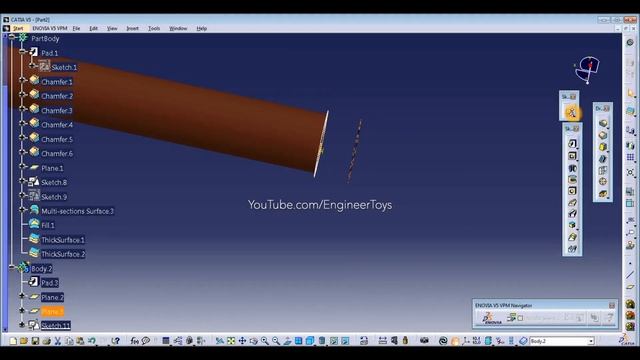This screenshot has width=640, height=360.
Task: Open the Formula f(x) tool
Action: tap(135, 340)
